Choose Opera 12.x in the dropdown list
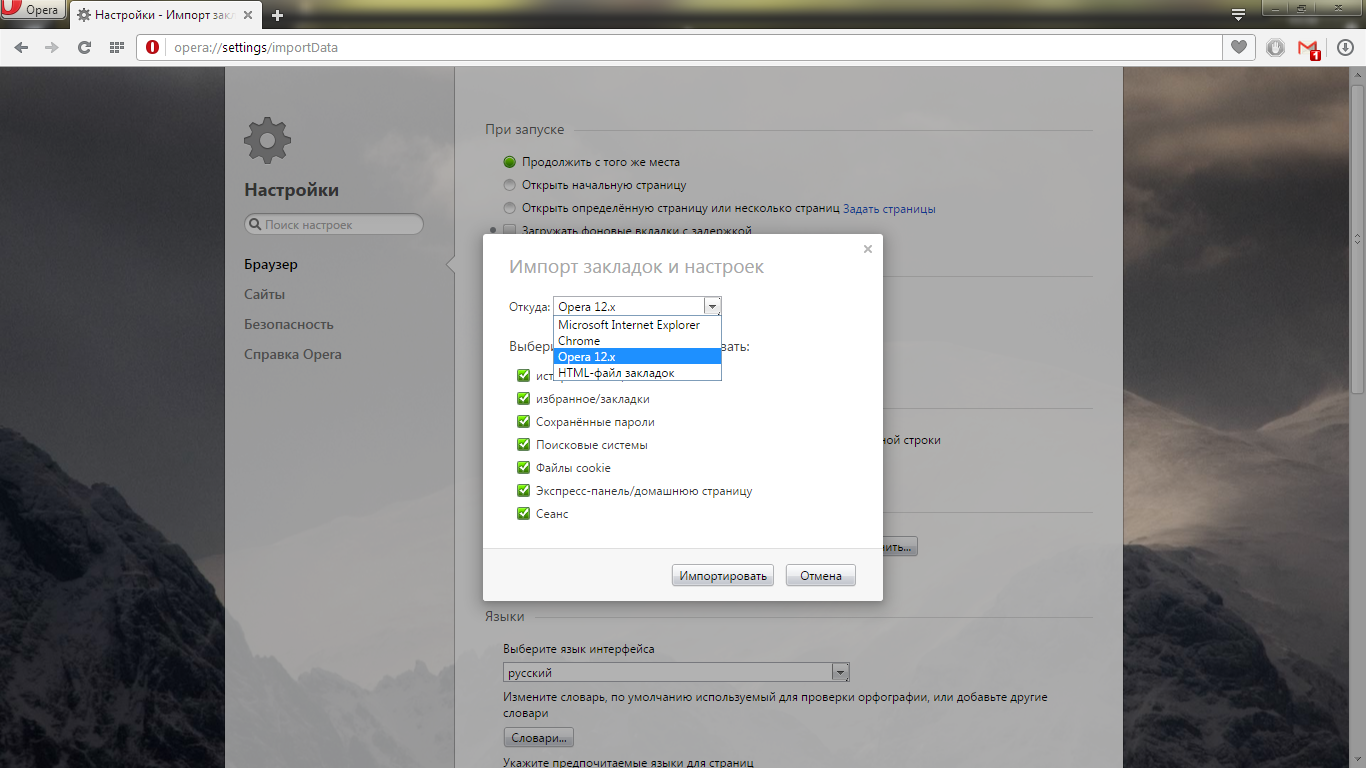Image resolution: width=1366 pixels, height=768 pixels. [637, 356]
